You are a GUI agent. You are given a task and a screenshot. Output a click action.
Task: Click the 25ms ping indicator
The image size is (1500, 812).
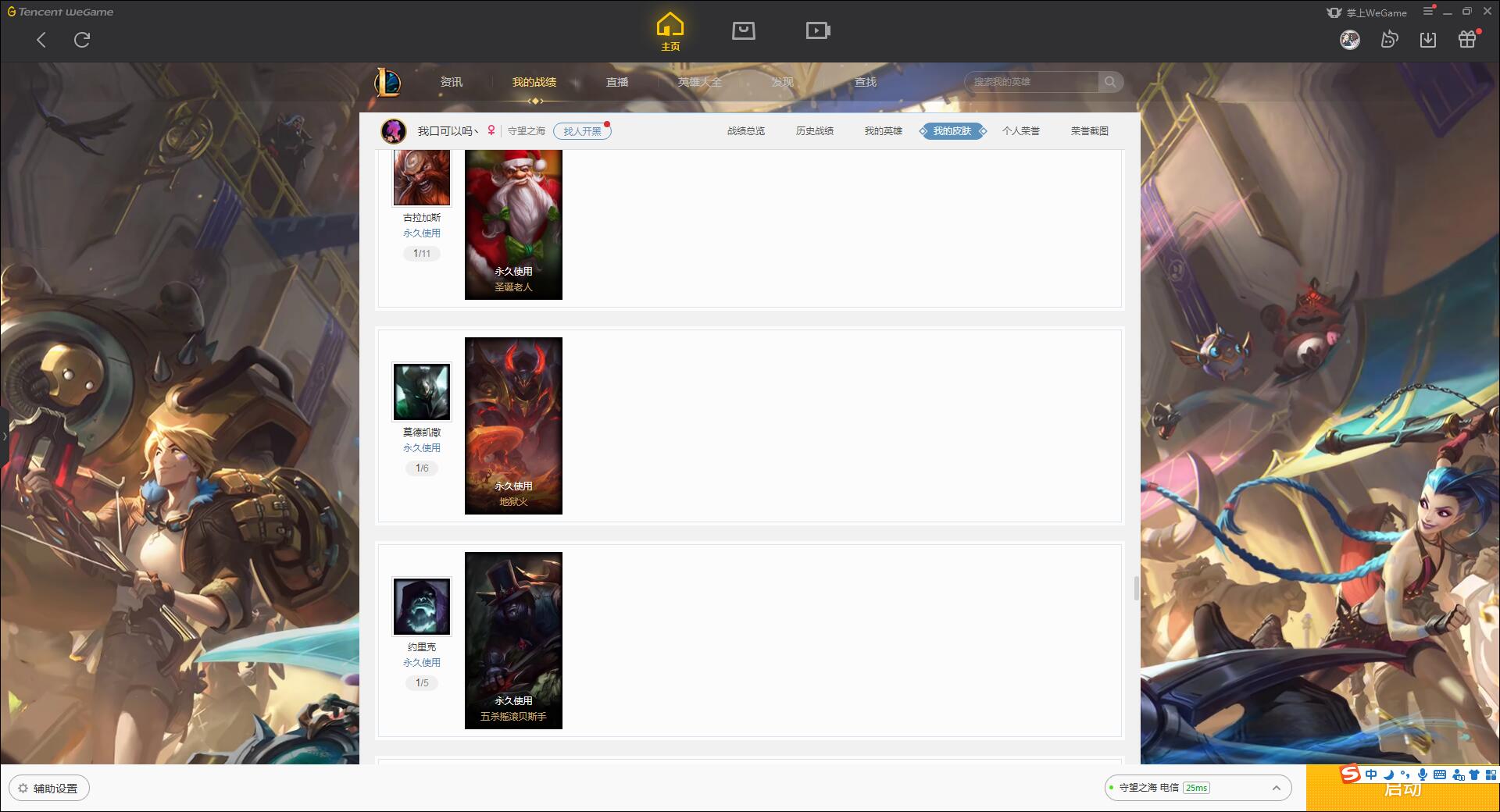click(1196, 788)
